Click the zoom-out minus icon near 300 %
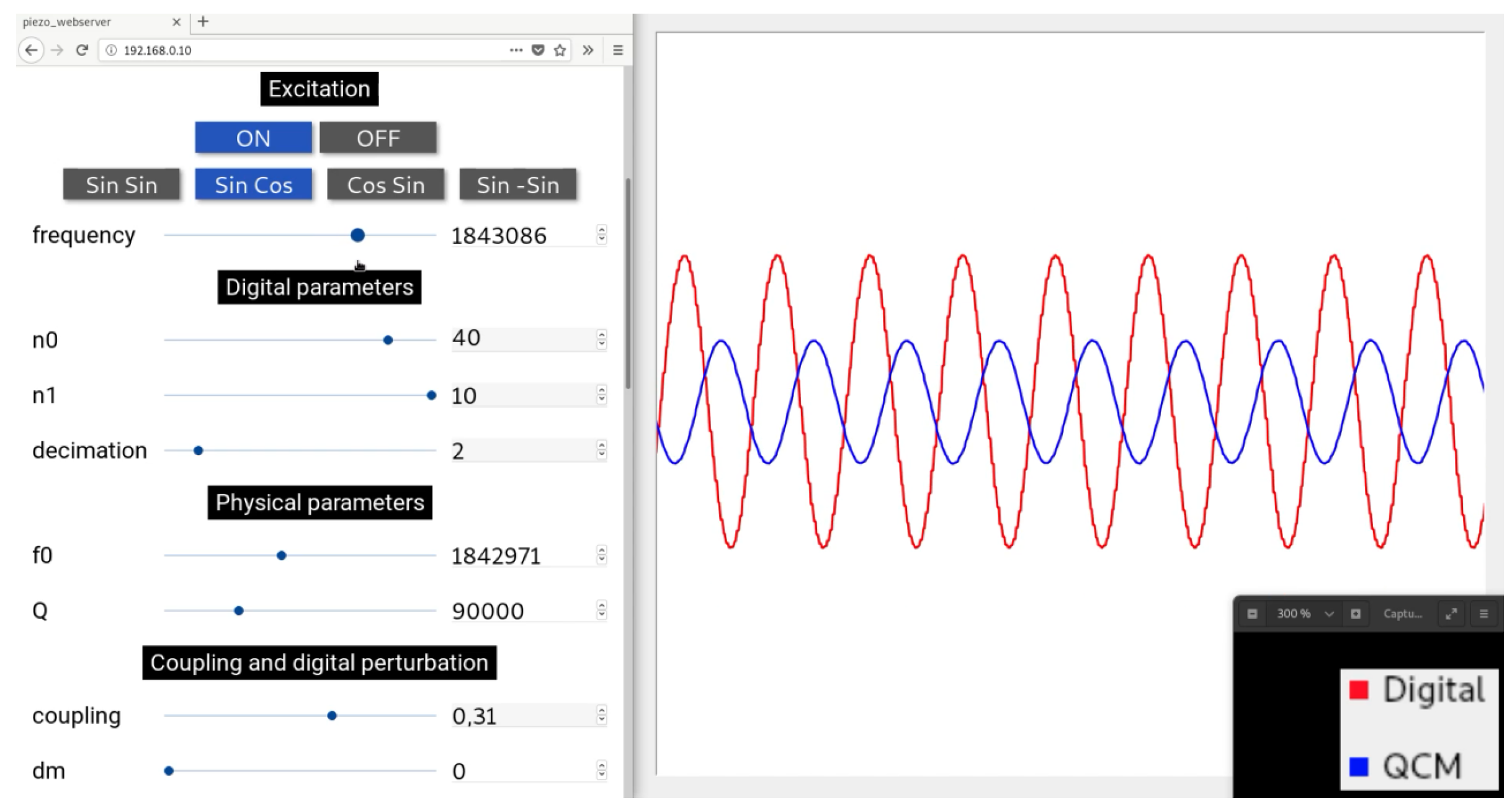This screenshot has height=808, width=1512. (1251, 614)
